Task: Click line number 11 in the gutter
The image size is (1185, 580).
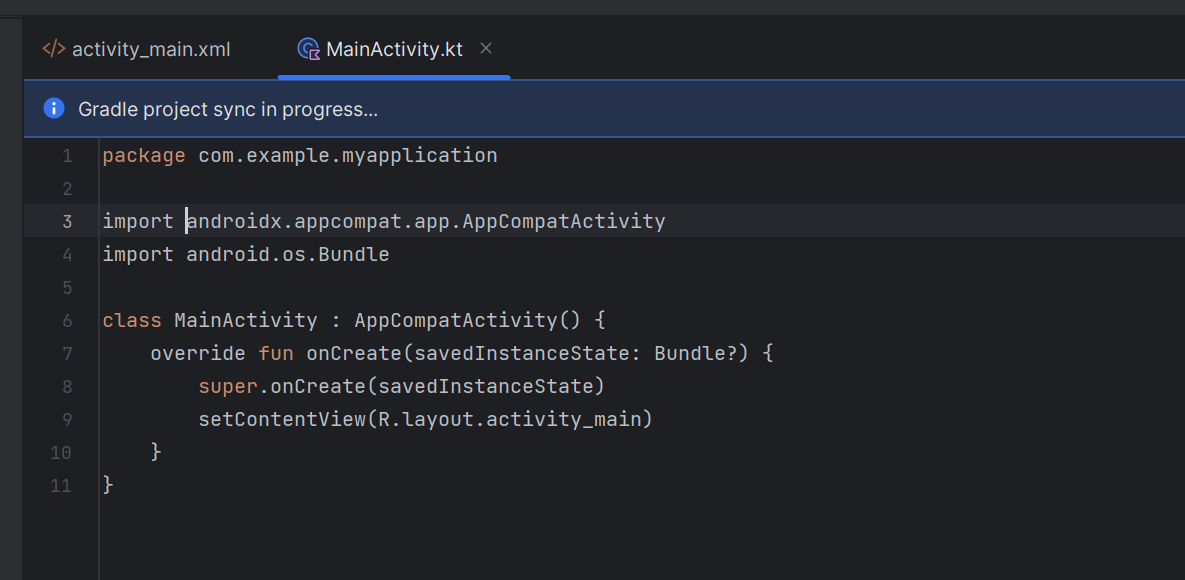Action: [62, 486]
